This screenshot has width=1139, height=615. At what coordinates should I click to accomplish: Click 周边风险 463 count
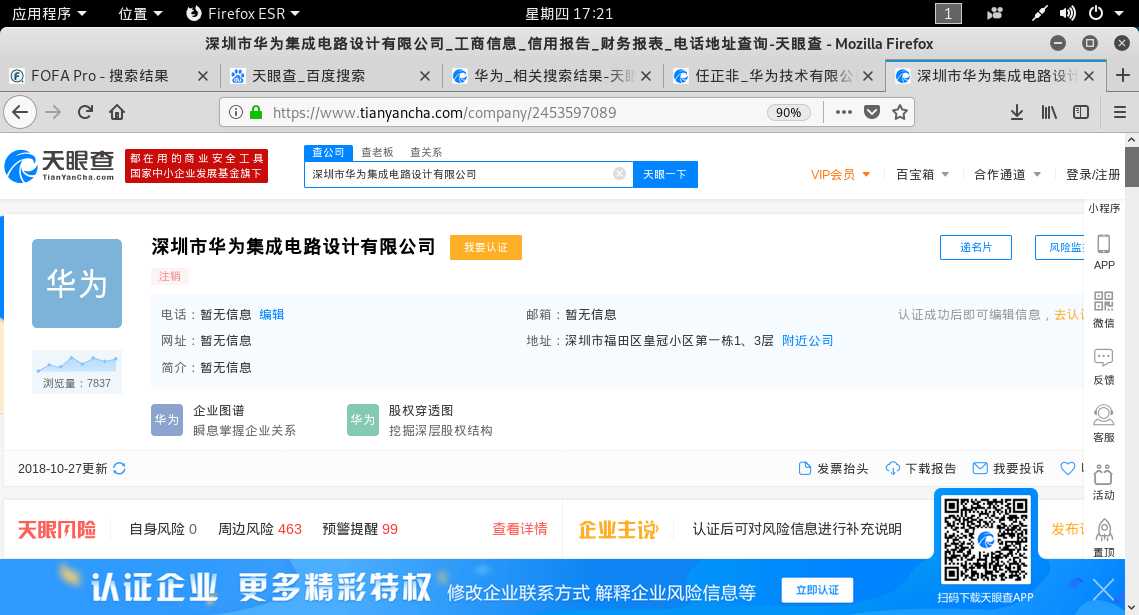(259, 529)
